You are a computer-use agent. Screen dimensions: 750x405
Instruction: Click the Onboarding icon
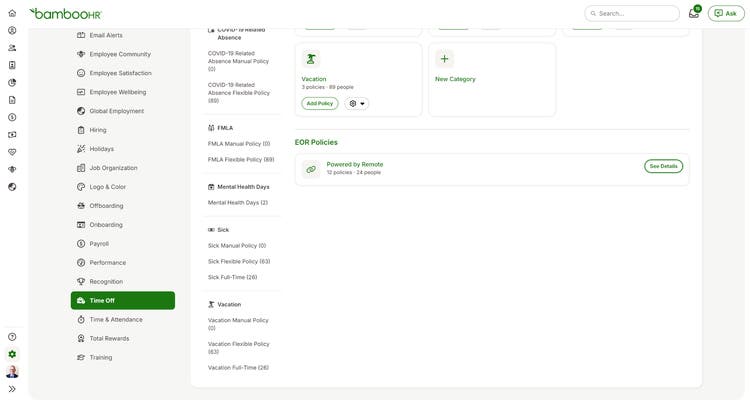[x=81, y=225]
